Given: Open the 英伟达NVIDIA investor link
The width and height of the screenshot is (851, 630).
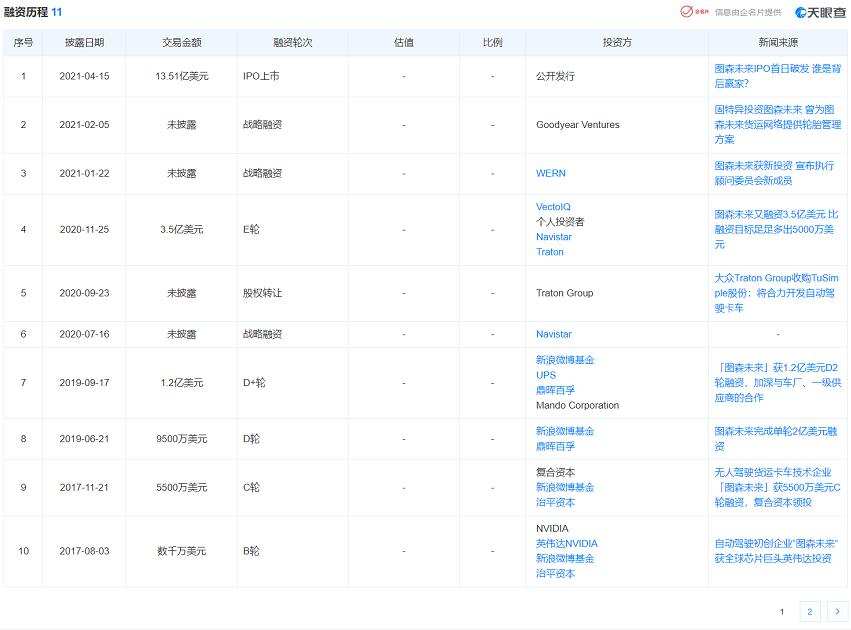Looking at the screenshot, I should (567, 543).
